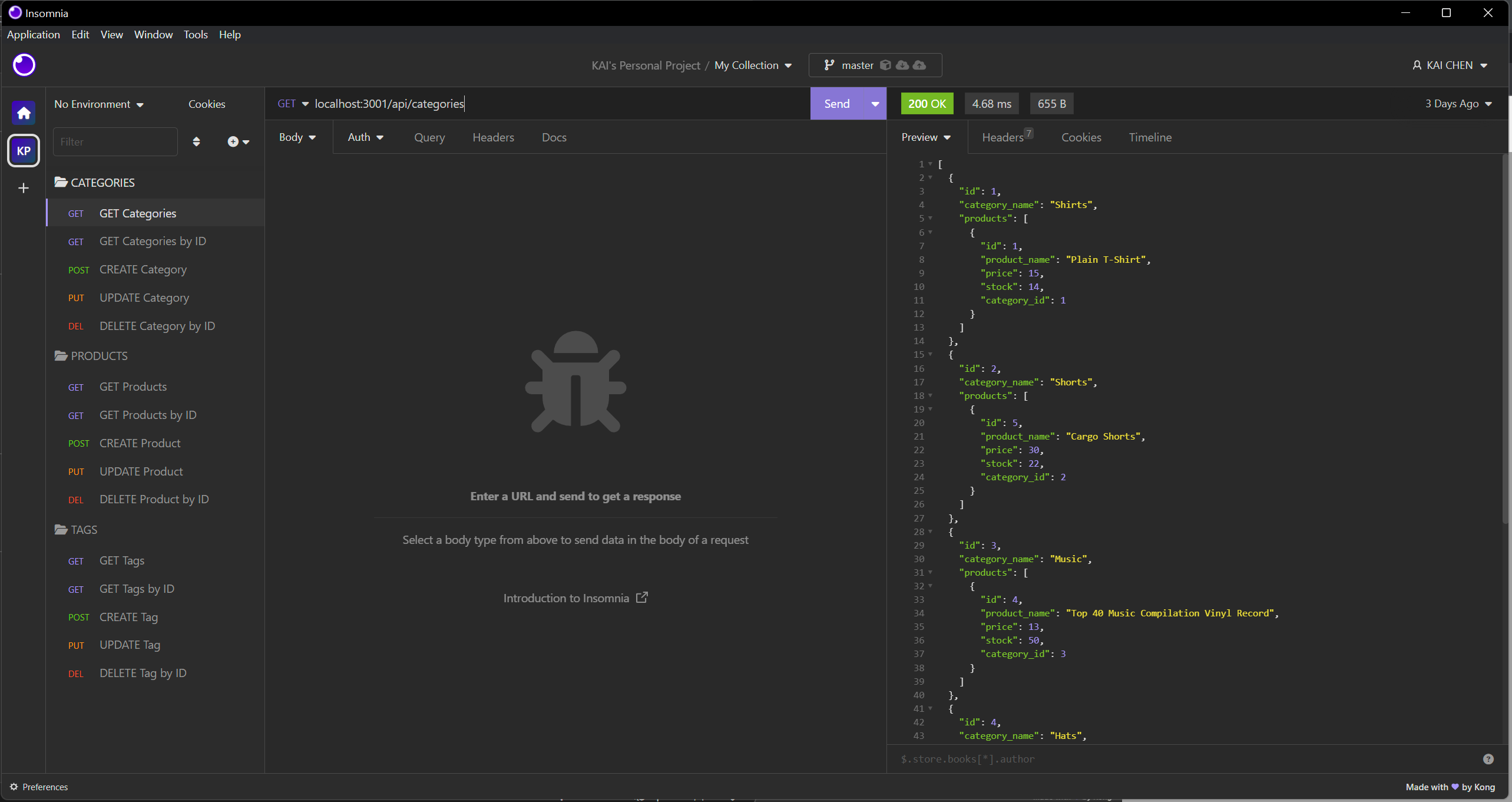This screenshot has width=1512, height=802.
Task: Open the Tools menu
Action: (196, 34)
